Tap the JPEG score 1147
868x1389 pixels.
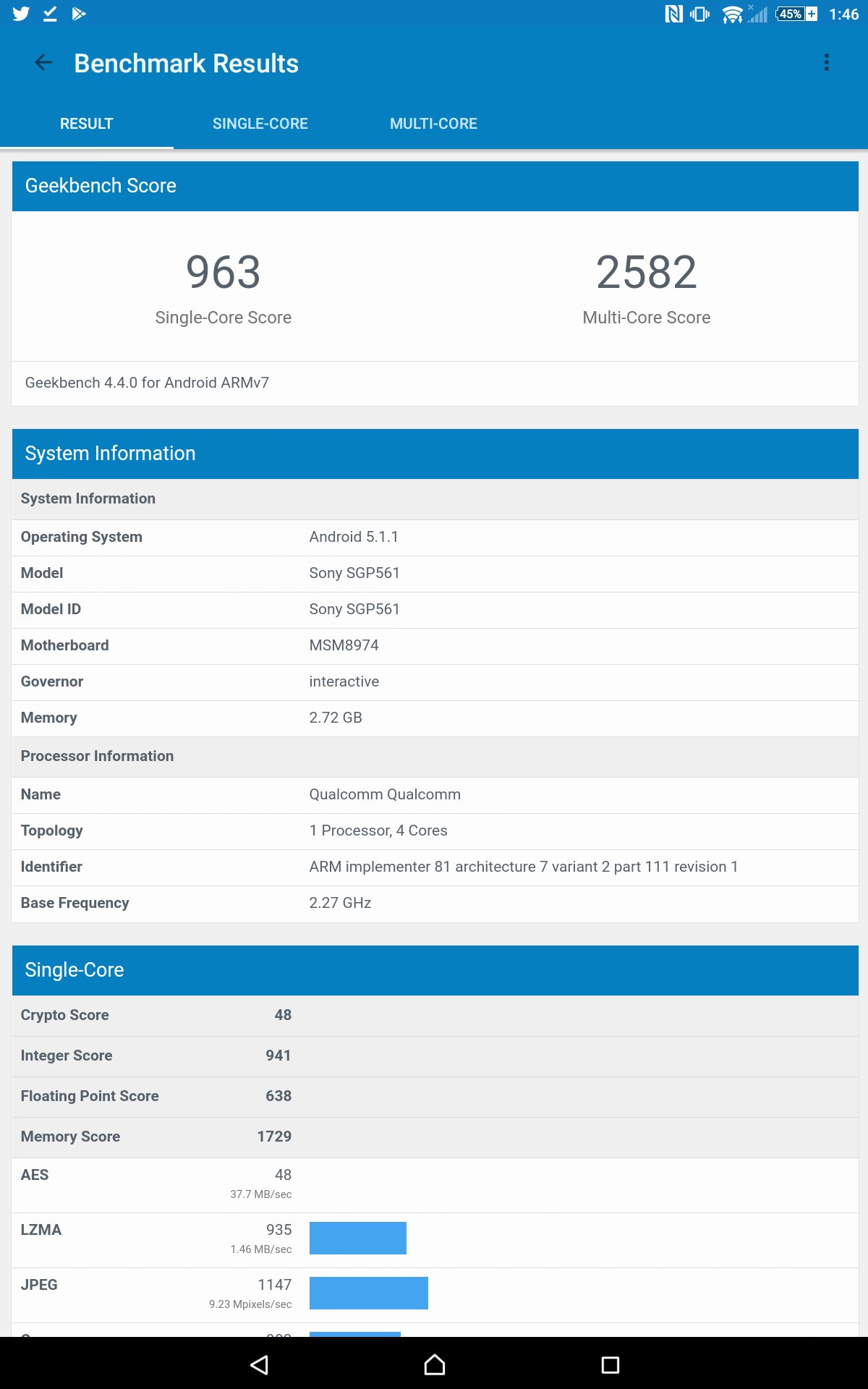point(275,1285)
